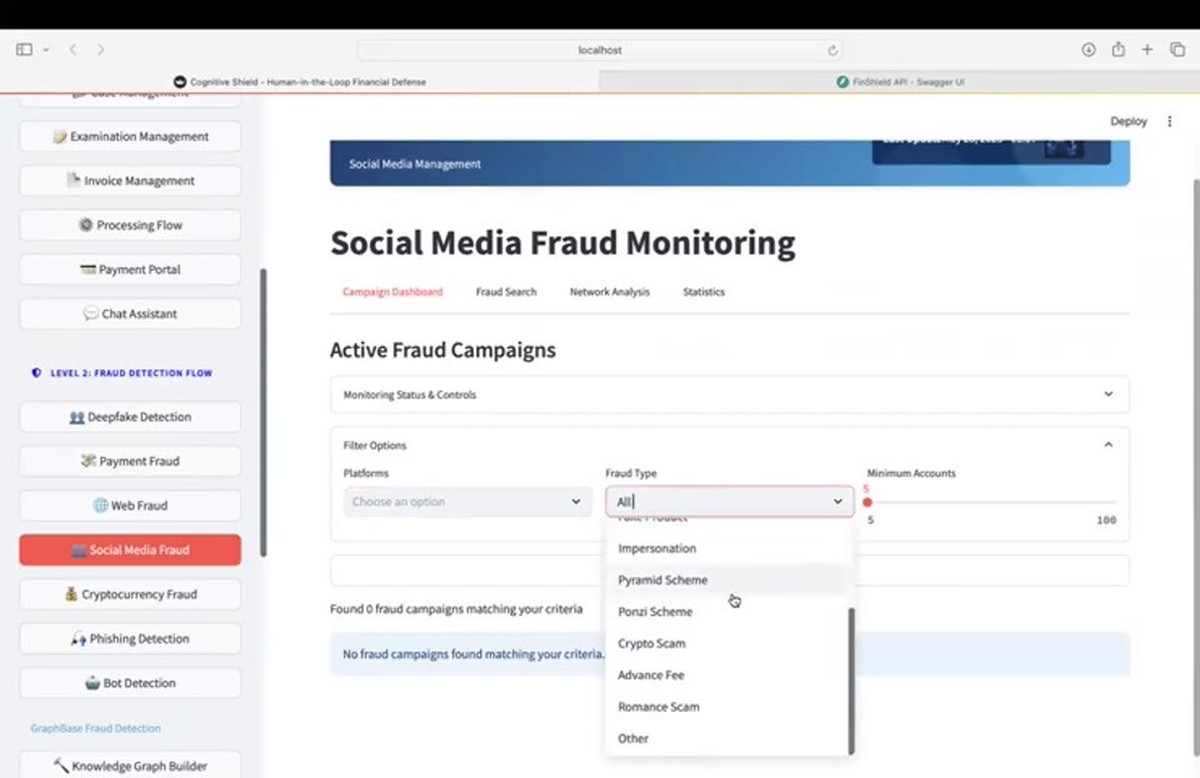This screenshot has height=778, width=1200.
Task: Select Social Media Fraud in sidebar
Action: (x=130, y=550)
